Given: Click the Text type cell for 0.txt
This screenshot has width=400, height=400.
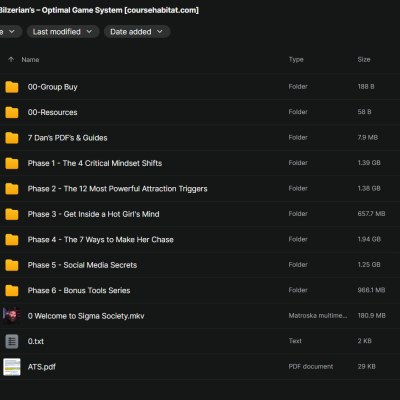Looking at the screenshot, I should pos(295,341).
